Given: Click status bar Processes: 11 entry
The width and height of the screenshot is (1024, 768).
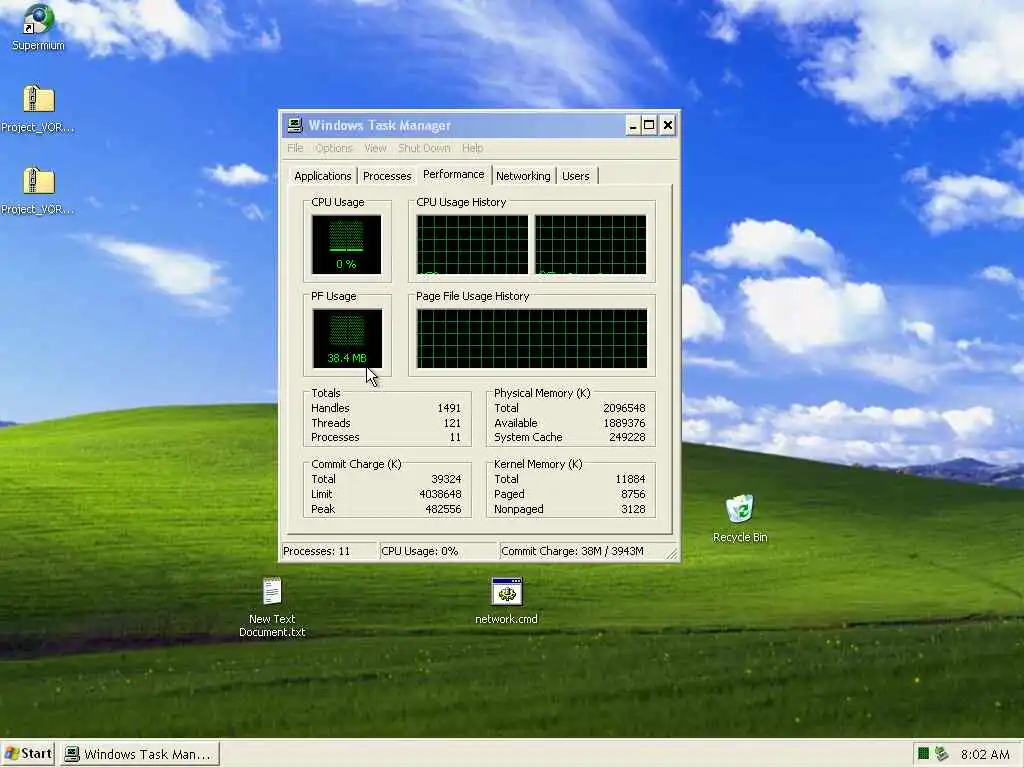Looking at the screenshot, I should click(329, 551).
